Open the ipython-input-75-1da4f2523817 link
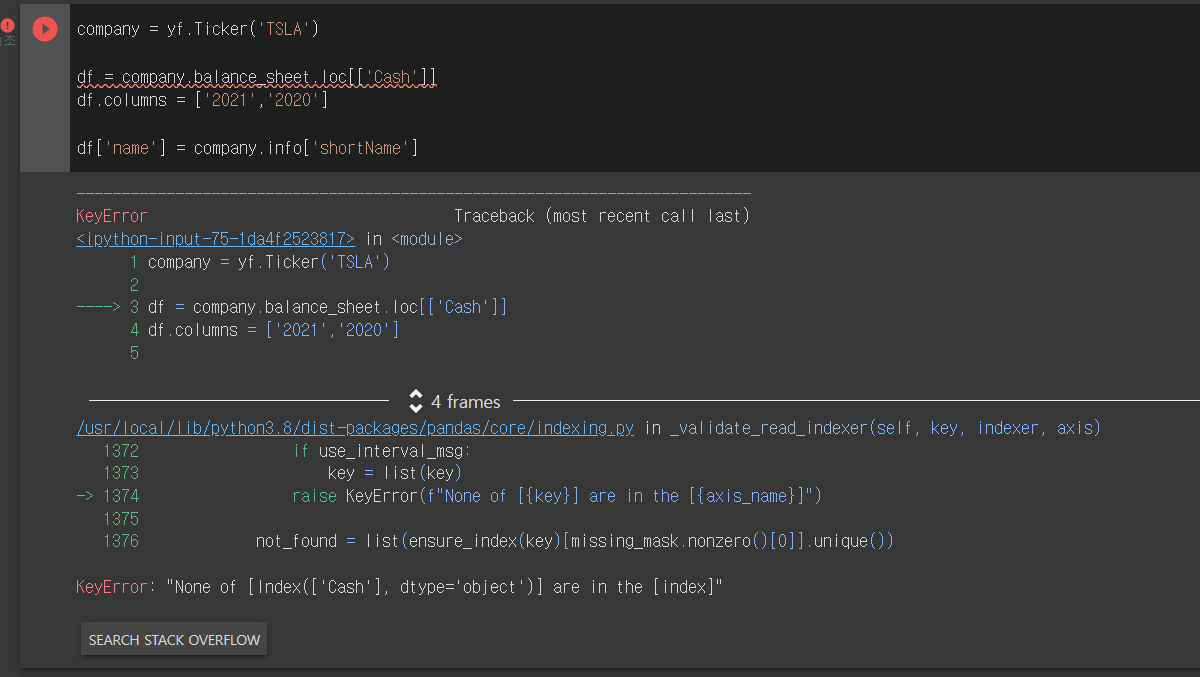This screenshot has width=1200, height=677. (x=215, y=239)
